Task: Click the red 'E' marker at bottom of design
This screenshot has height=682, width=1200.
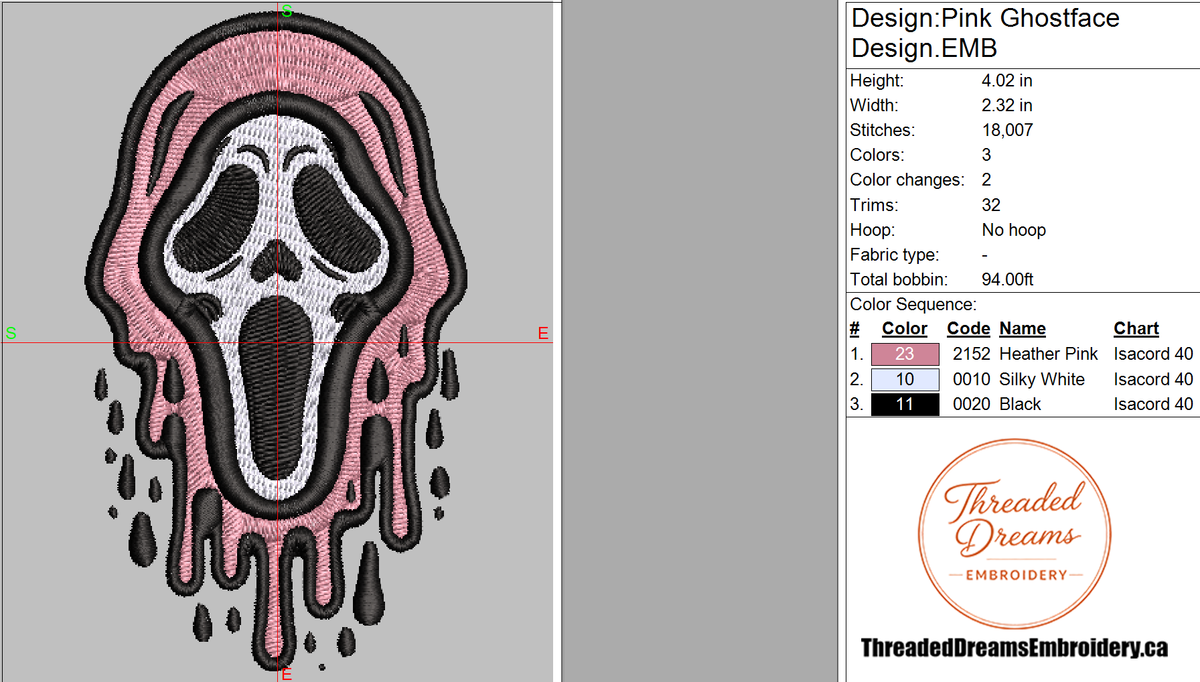Action: pos(286,673)
